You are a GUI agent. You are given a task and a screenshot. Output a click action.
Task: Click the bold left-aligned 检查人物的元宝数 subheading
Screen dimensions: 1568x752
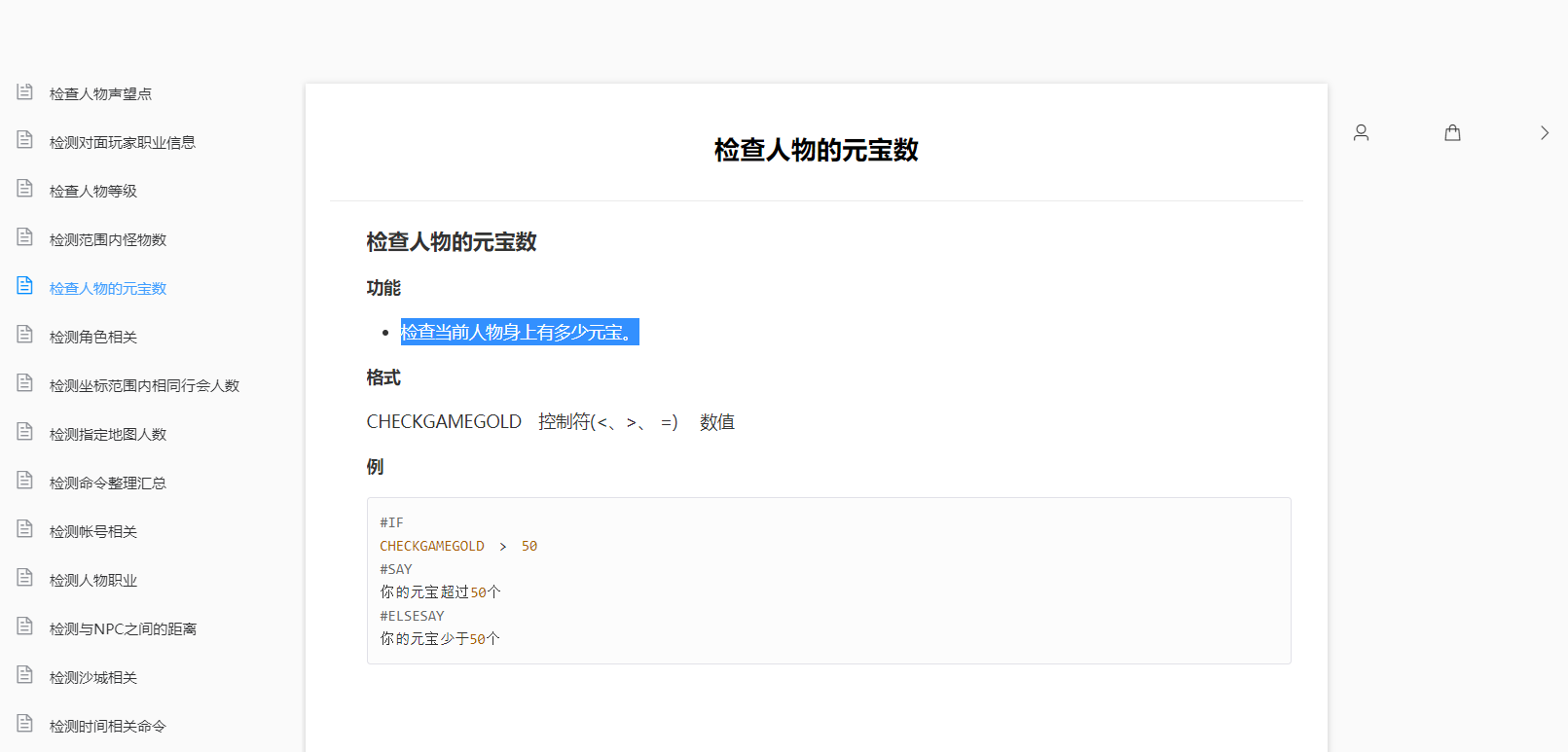452,242
